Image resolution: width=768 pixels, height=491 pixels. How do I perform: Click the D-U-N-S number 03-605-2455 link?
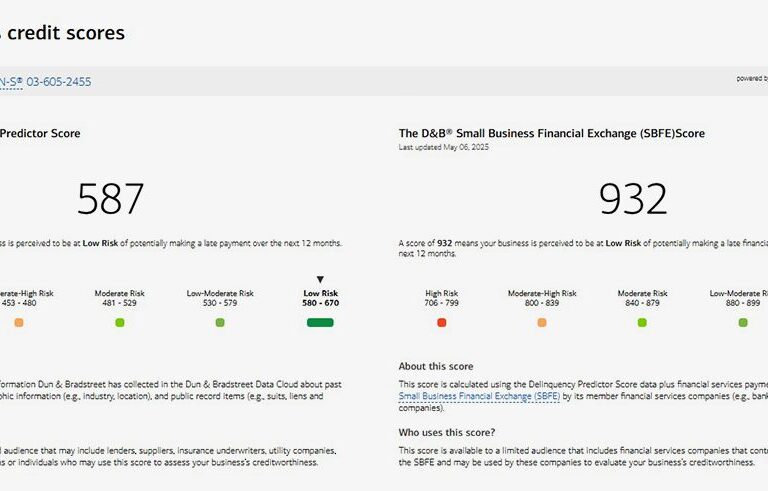tap(46, 81)
